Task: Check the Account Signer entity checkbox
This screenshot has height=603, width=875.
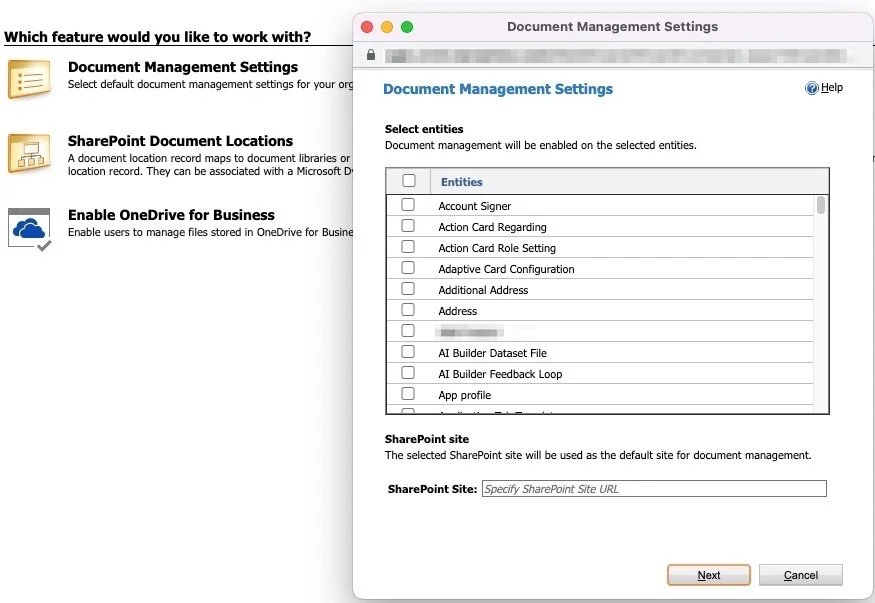Action: (408, 205)
